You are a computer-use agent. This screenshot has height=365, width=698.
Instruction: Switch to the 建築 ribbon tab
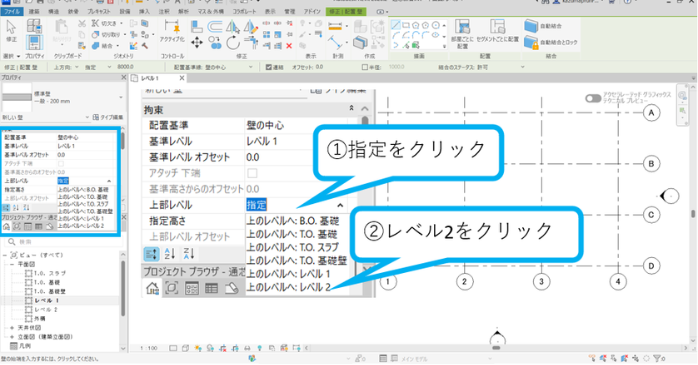pyautogui.click(x=34, y=12)
